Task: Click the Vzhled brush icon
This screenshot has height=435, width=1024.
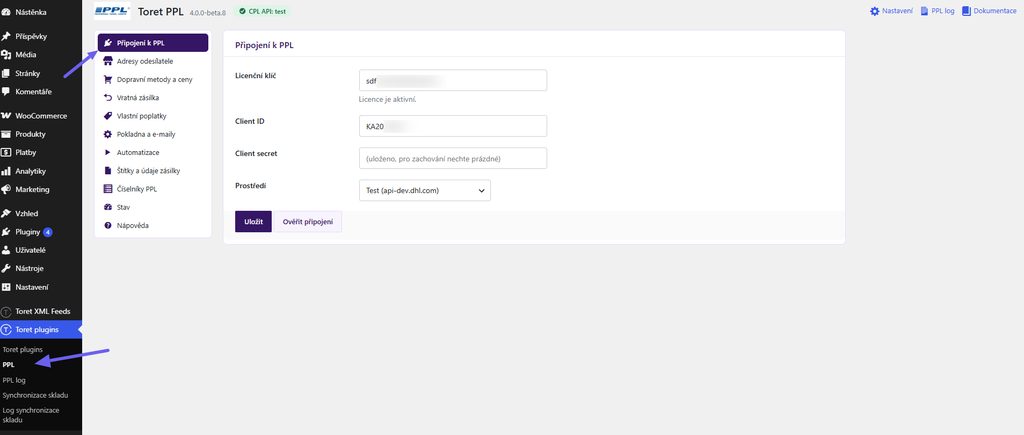Action: point(6,213)
